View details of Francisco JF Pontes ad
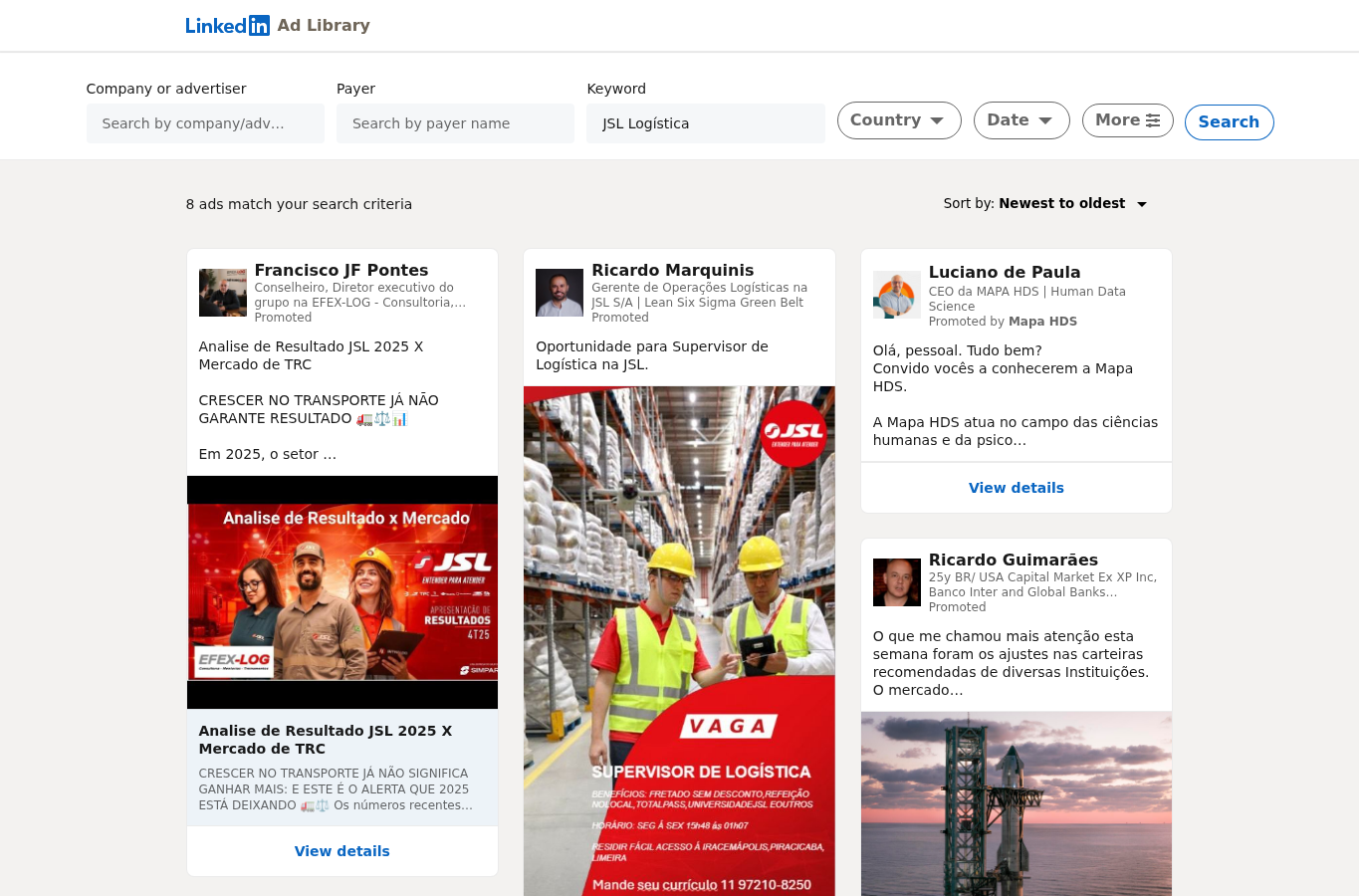This screenshot has width=1359, height=896. 342,851
